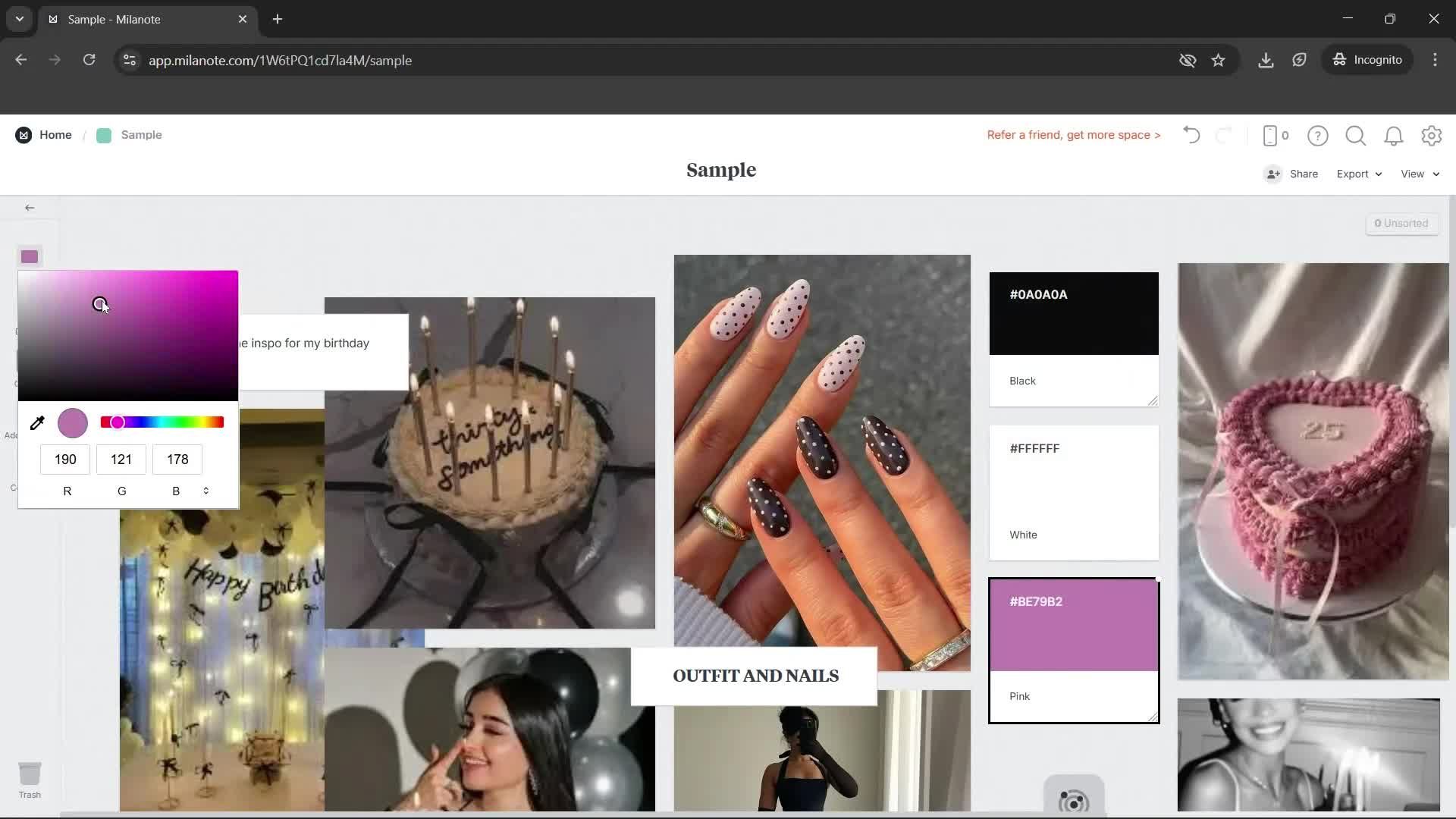Select the eyedropper tool in the color picker
Screen dimensions: 1456x819
coord(37,422)
